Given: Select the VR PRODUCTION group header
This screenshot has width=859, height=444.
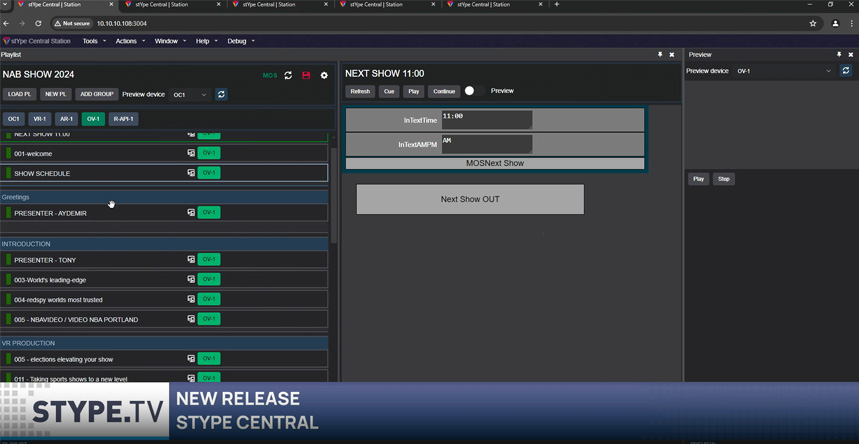Looking at the screenshot, I should pos(164,343).
